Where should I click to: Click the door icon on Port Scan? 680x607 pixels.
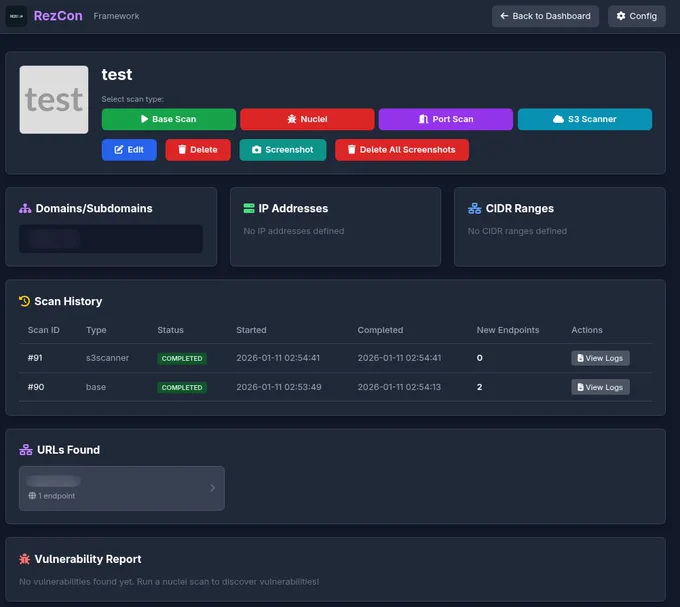pyautogui.click(x=423, y=119)
